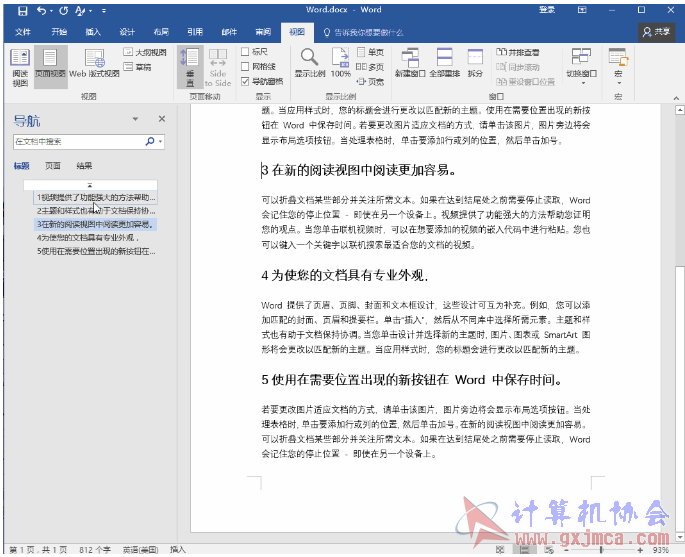
Task: Switch to 大纲视图 outline view
Action: (145, 52)
